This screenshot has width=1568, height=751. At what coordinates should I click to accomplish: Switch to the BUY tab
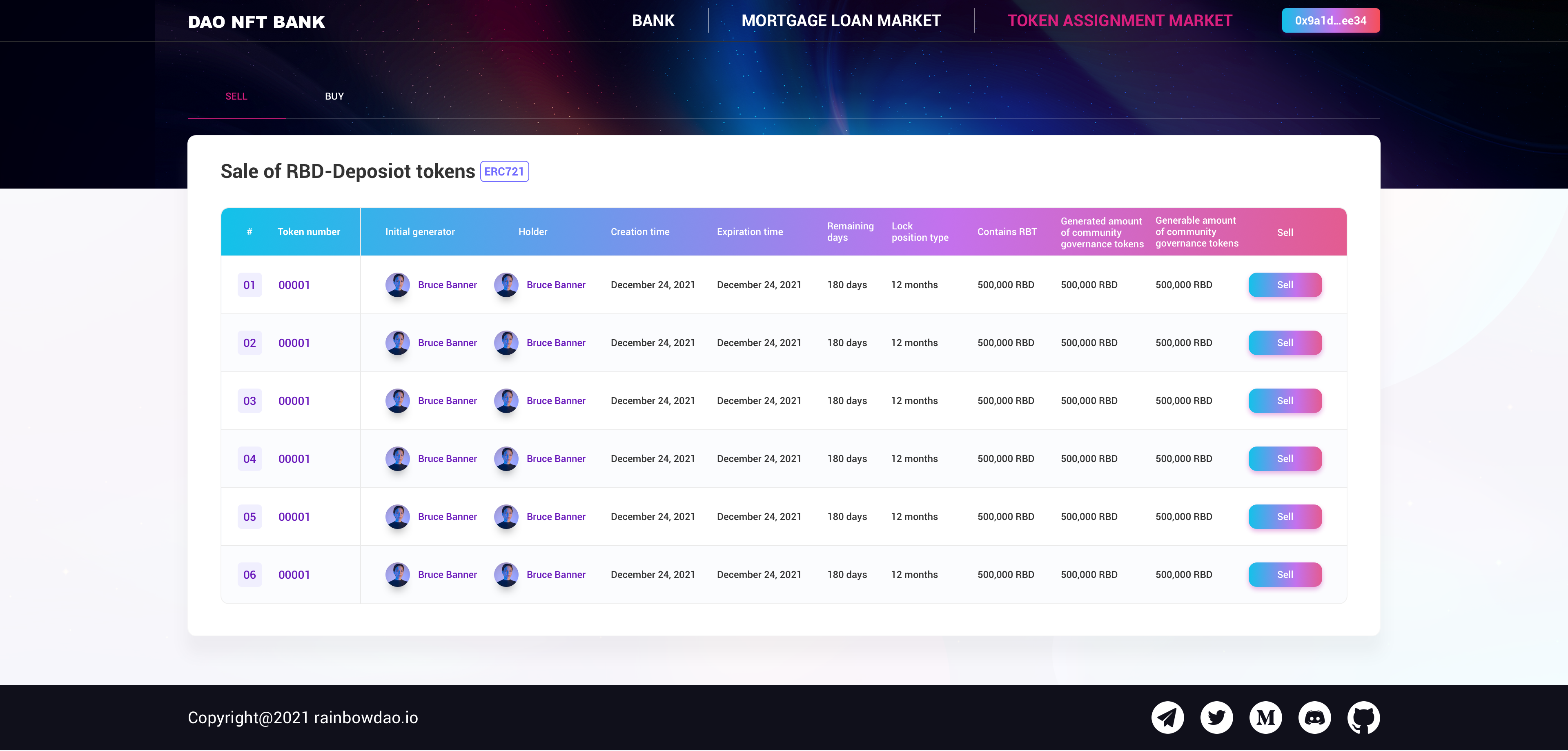(x=334, y=96)
